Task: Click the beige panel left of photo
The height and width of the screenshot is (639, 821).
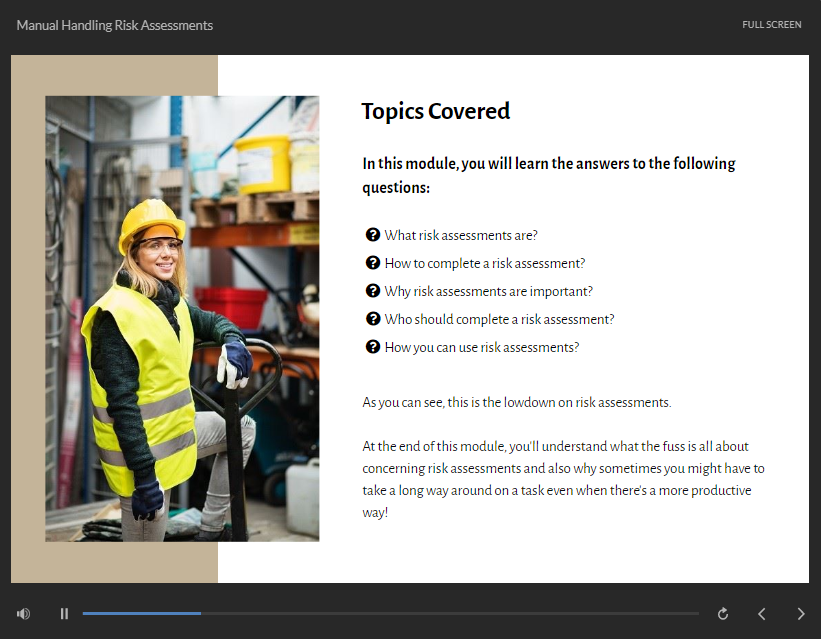Action: (x=28, y=318)
